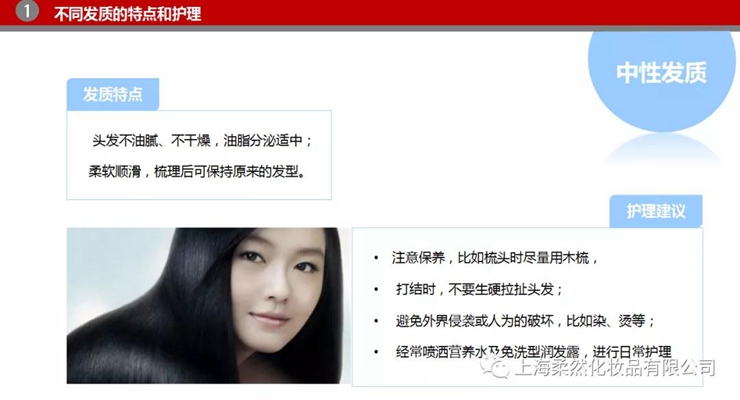This screenshot has width=740, height=400.
Task: Click the bullet 避免外界侵袭或人为的破坏
Action: pos(474,321)
